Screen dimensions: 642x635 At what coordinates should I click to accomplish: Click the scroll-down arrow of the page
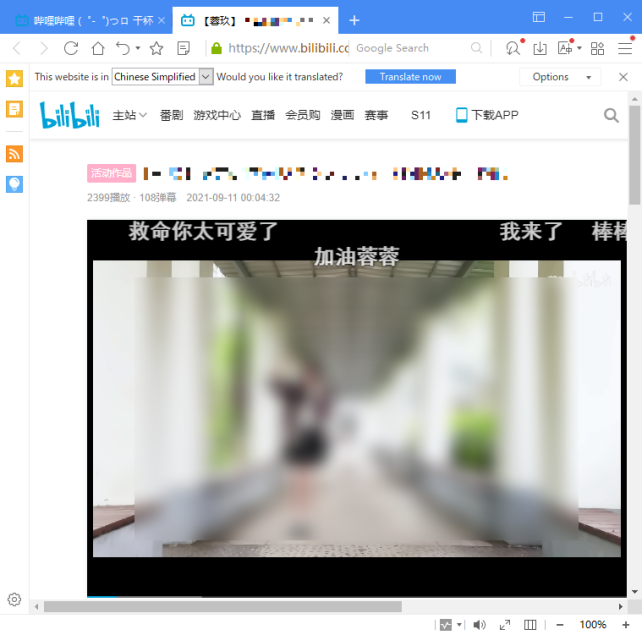pos(635,592)
